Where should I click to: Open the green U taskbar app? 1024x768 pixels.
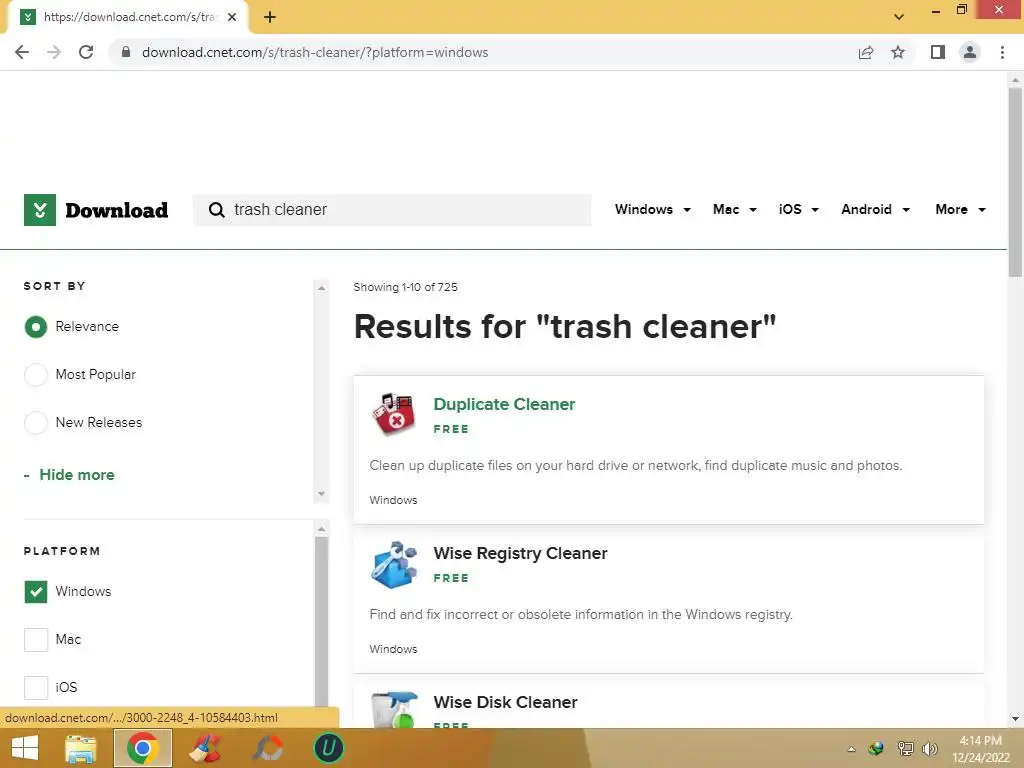coord(328,748)
